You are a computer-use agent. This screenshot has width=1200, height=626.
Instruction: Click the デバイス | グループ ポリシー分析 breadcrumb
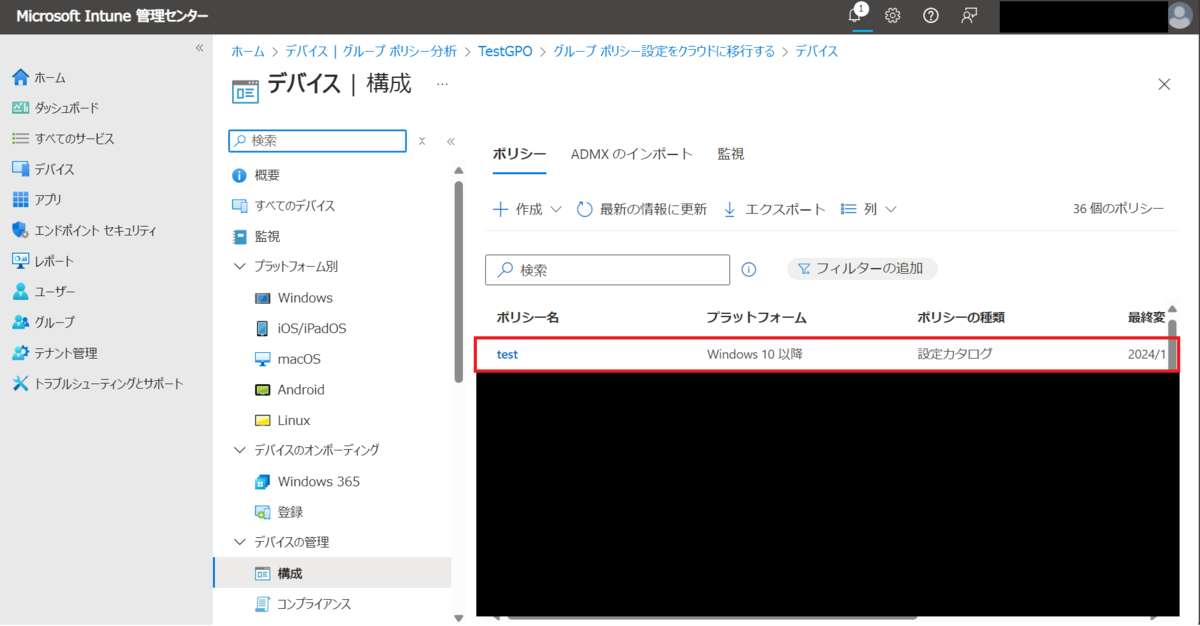[x=371, y=51]
